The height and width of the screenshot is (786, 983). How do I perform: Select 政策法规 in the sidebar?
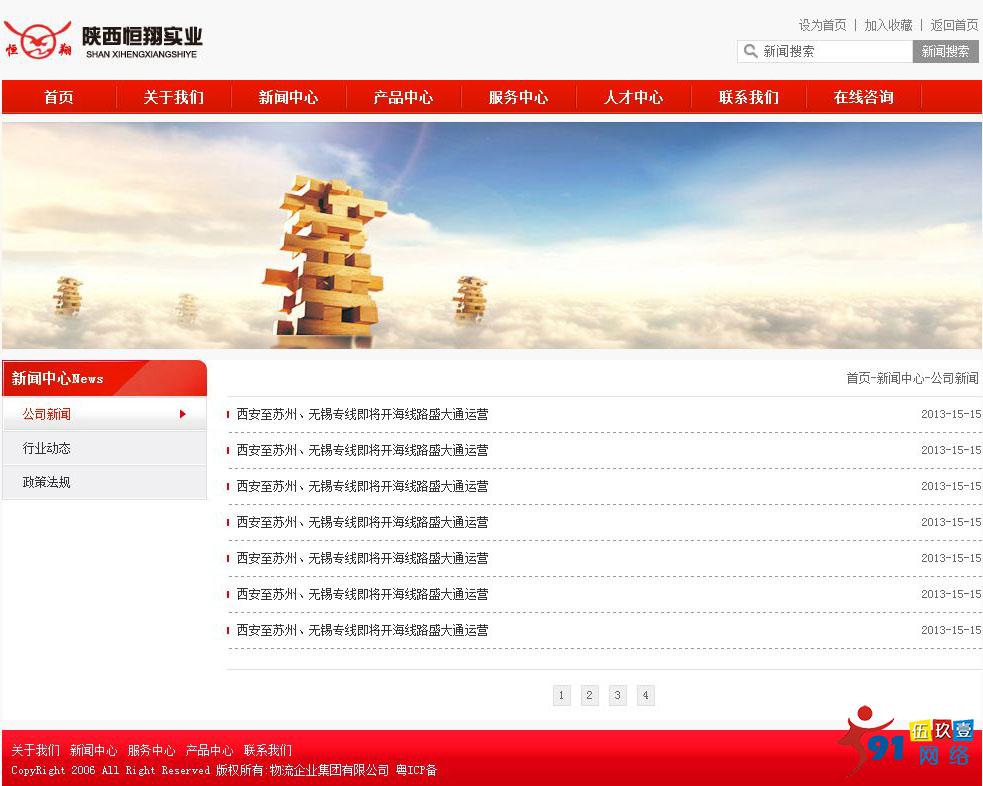46,483
